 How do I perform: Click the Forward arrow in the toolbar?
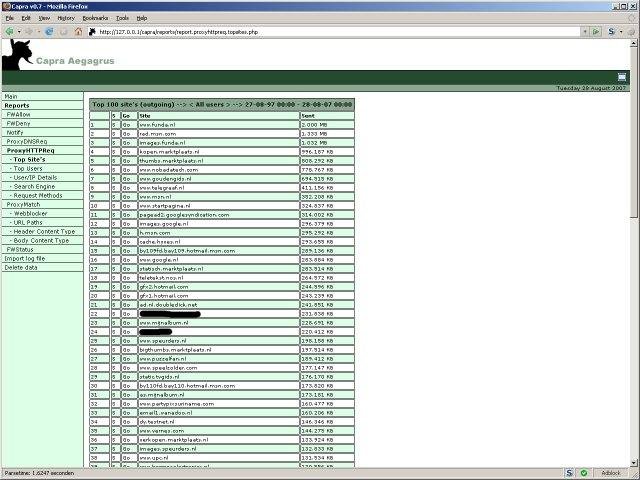point(29,31)
